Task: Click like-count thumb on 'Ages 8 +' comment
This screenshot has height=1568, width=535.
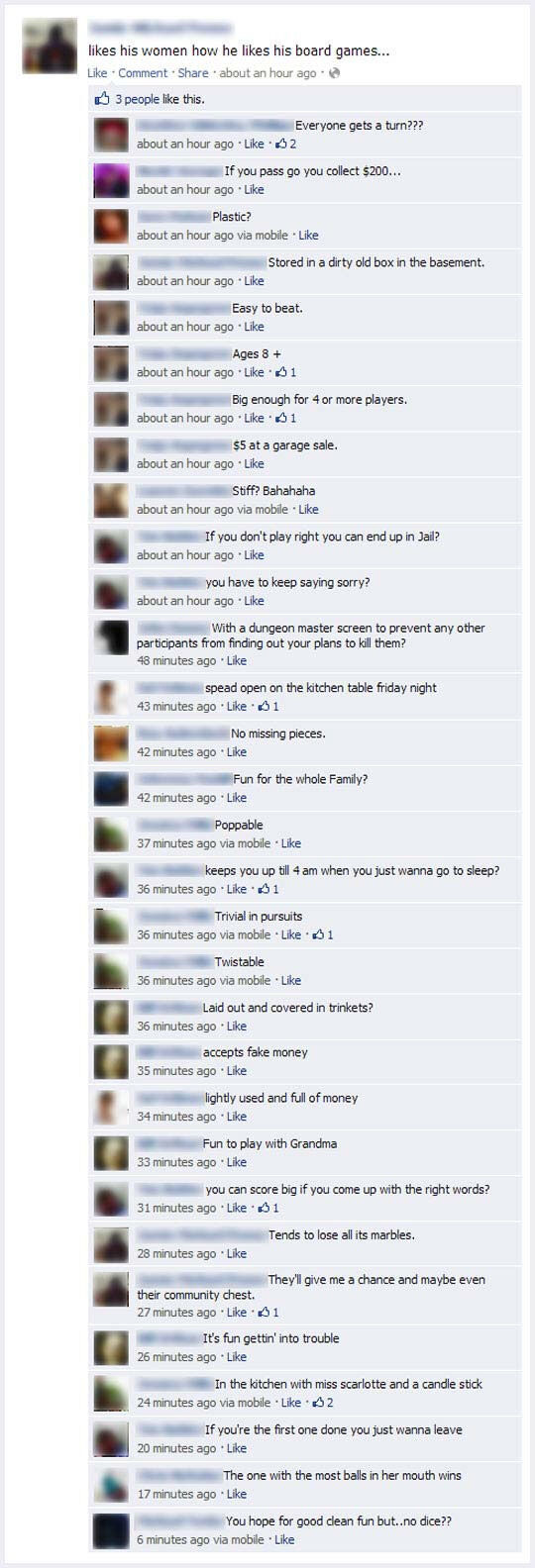Action: point(281,372)
